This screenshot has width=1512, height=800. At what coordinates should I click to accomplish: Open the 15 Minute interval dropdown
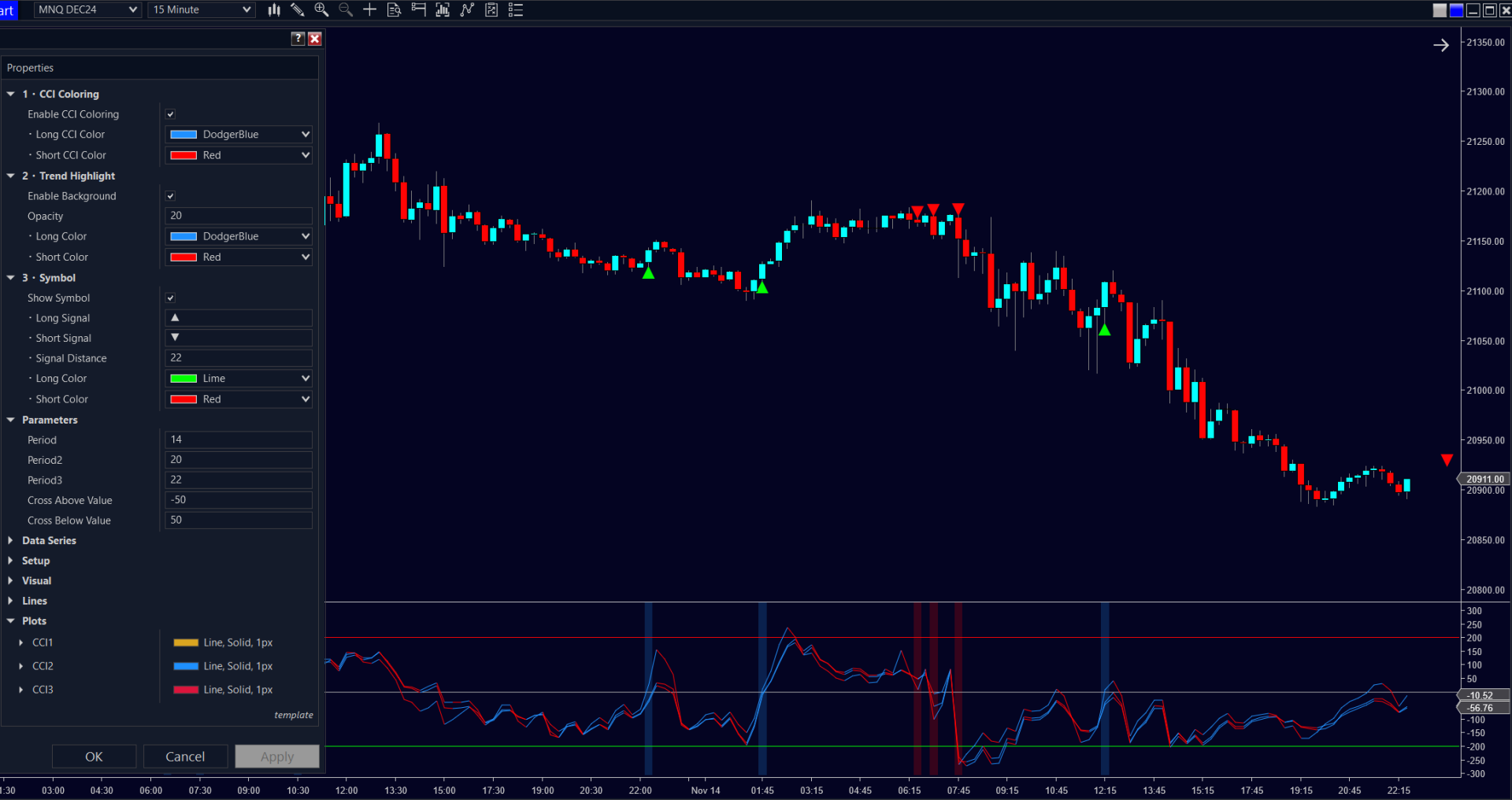coord(202,9)
